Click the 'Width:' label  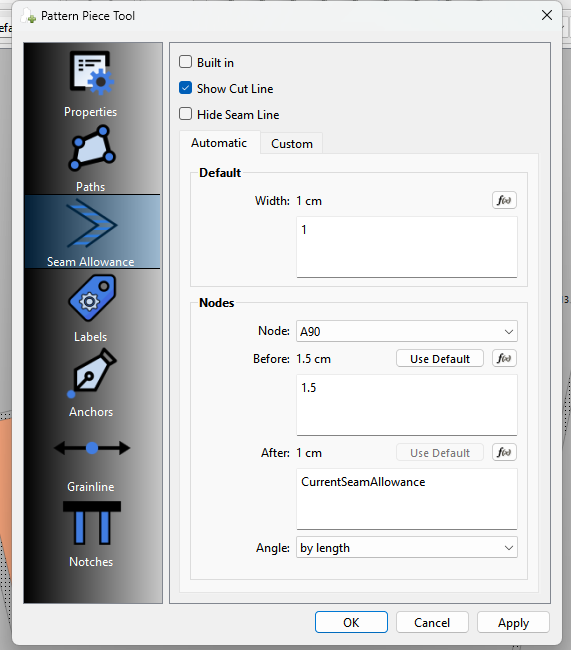point(272,201)
